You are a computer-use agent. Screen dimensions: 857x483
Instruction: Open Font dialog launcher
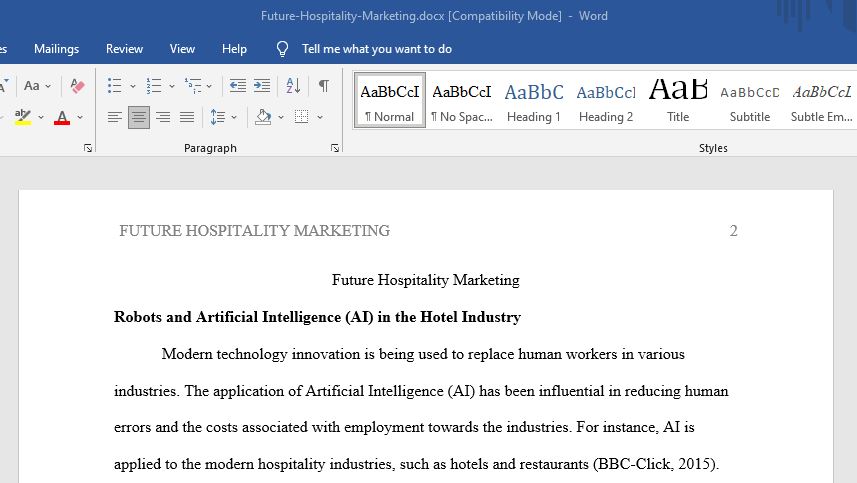[88, 148]
